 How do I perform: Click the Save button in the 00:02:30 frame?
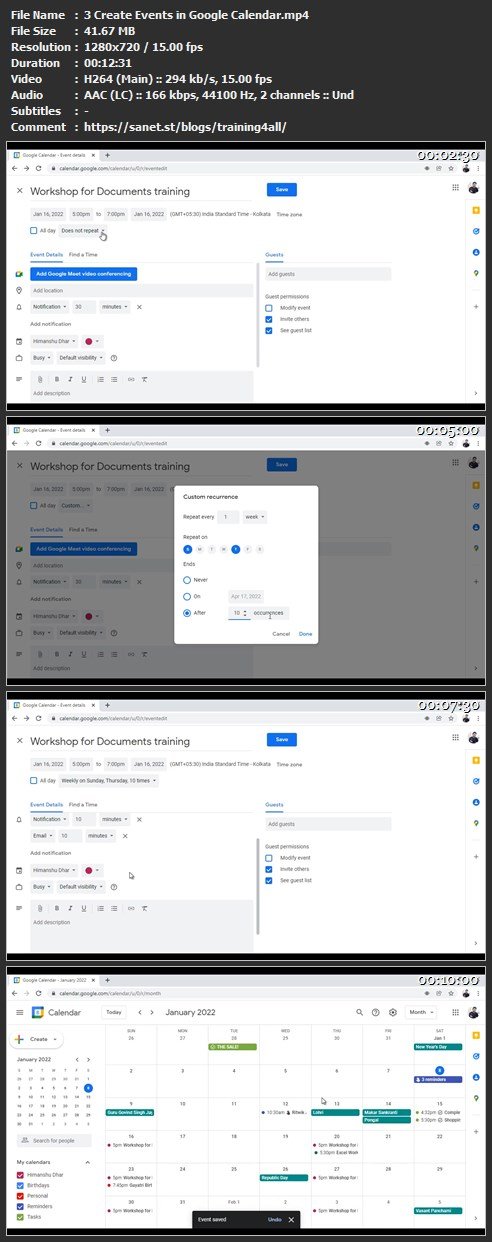(282, 189)
